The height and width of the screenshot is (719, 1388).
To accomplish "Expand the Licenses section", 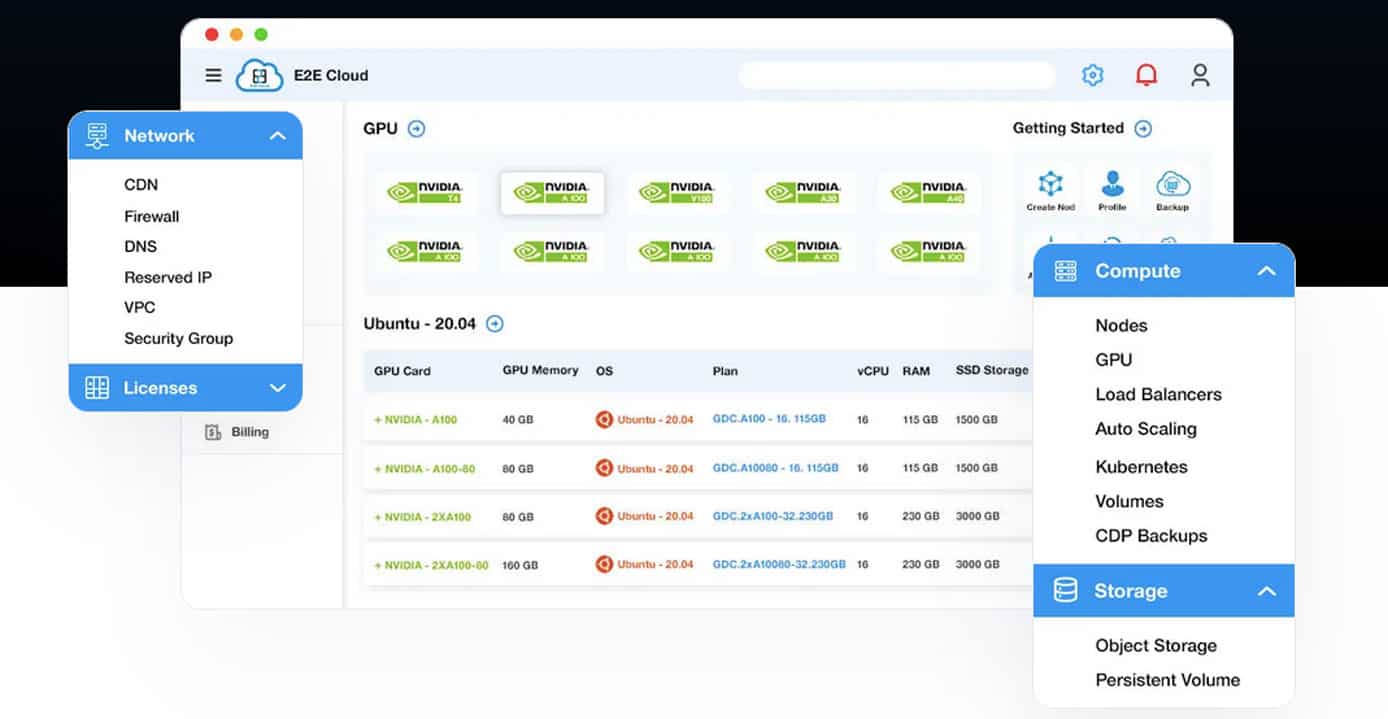I will pyautogui.click(x=278, y=388).
